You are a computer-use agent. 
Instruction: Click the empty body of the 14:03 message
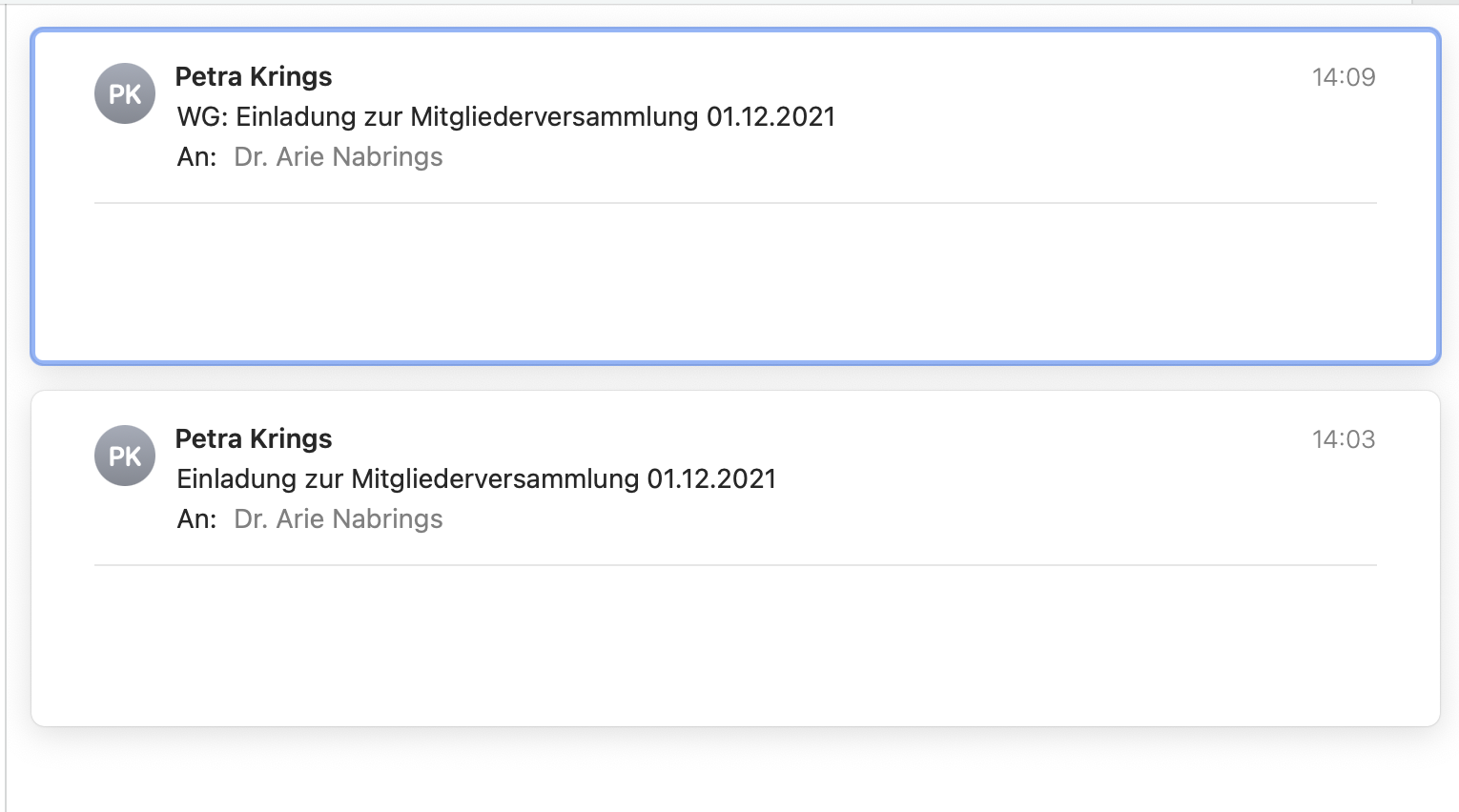click(734, 643)
